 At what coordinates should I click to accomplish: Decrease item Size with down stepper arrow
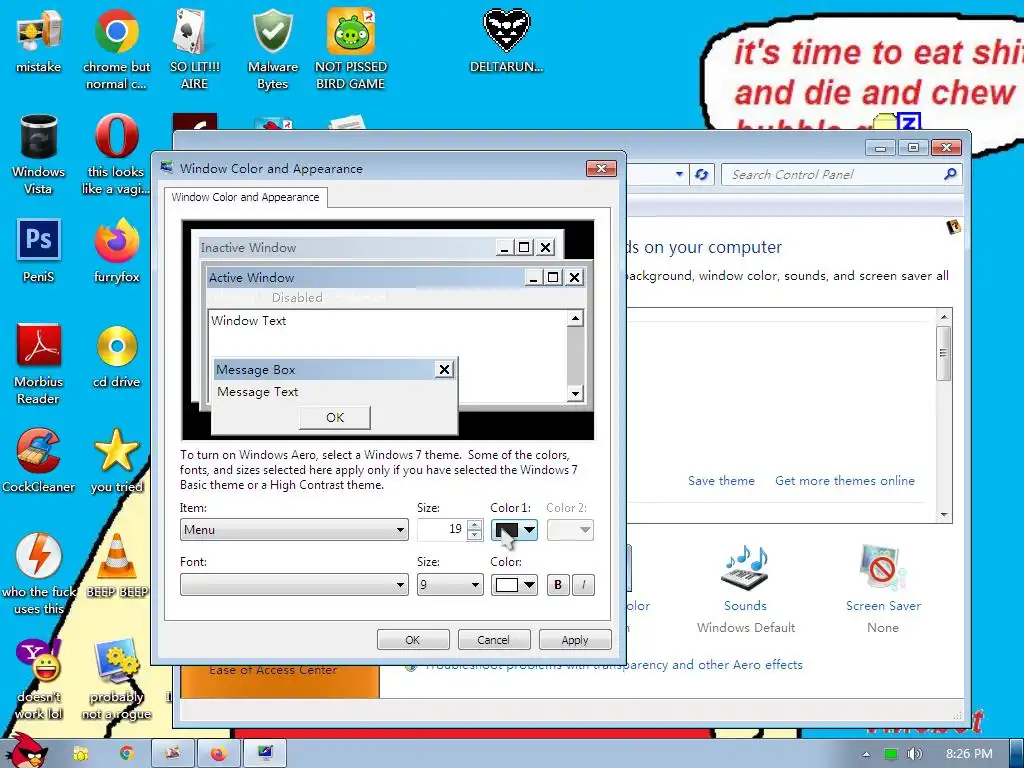tap(475, 535)
